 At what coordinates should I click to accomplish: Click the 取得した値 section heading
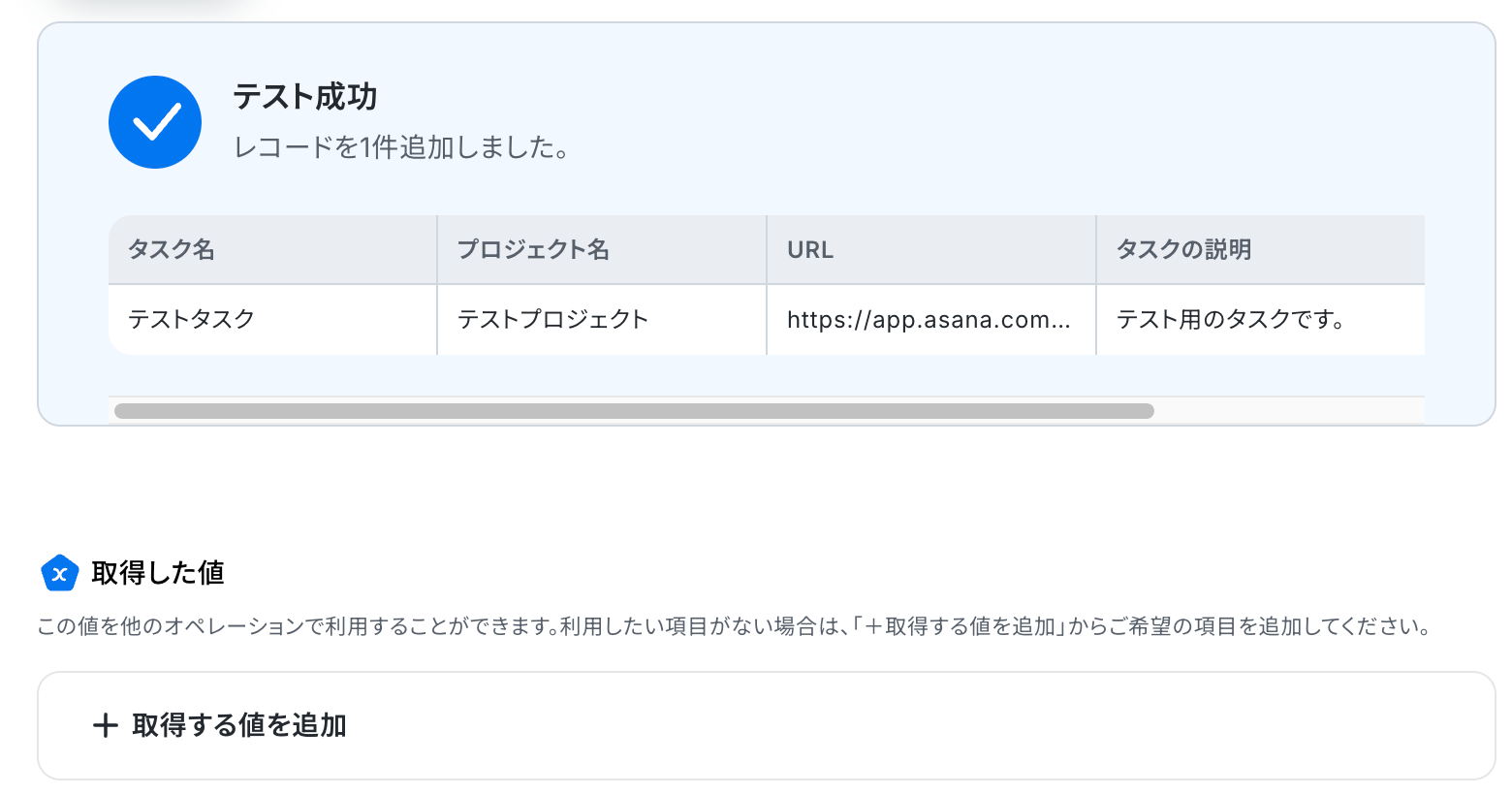(158, 573)
